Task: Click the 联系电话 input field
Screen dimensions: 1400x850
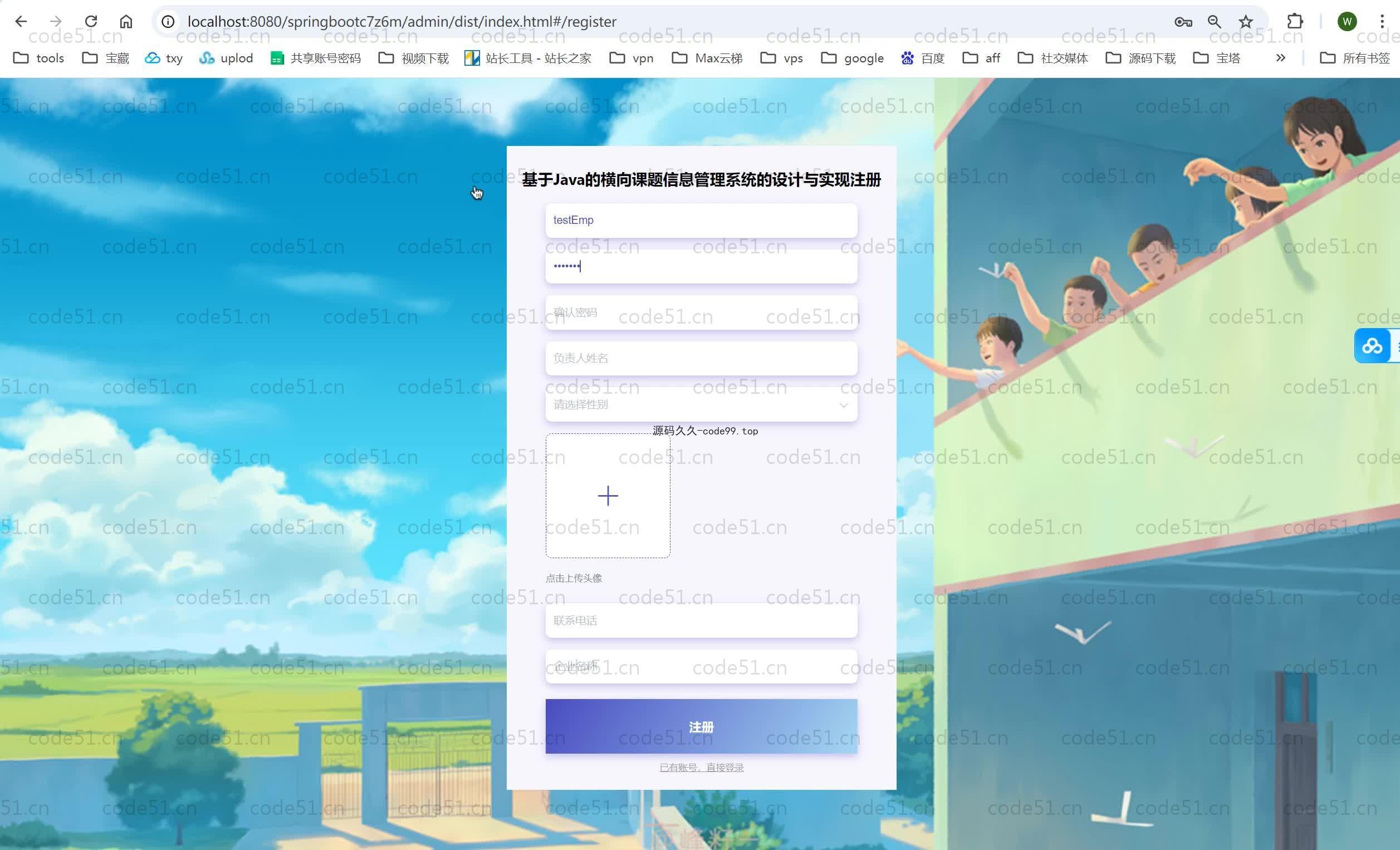Action: (x=701, y=621)
